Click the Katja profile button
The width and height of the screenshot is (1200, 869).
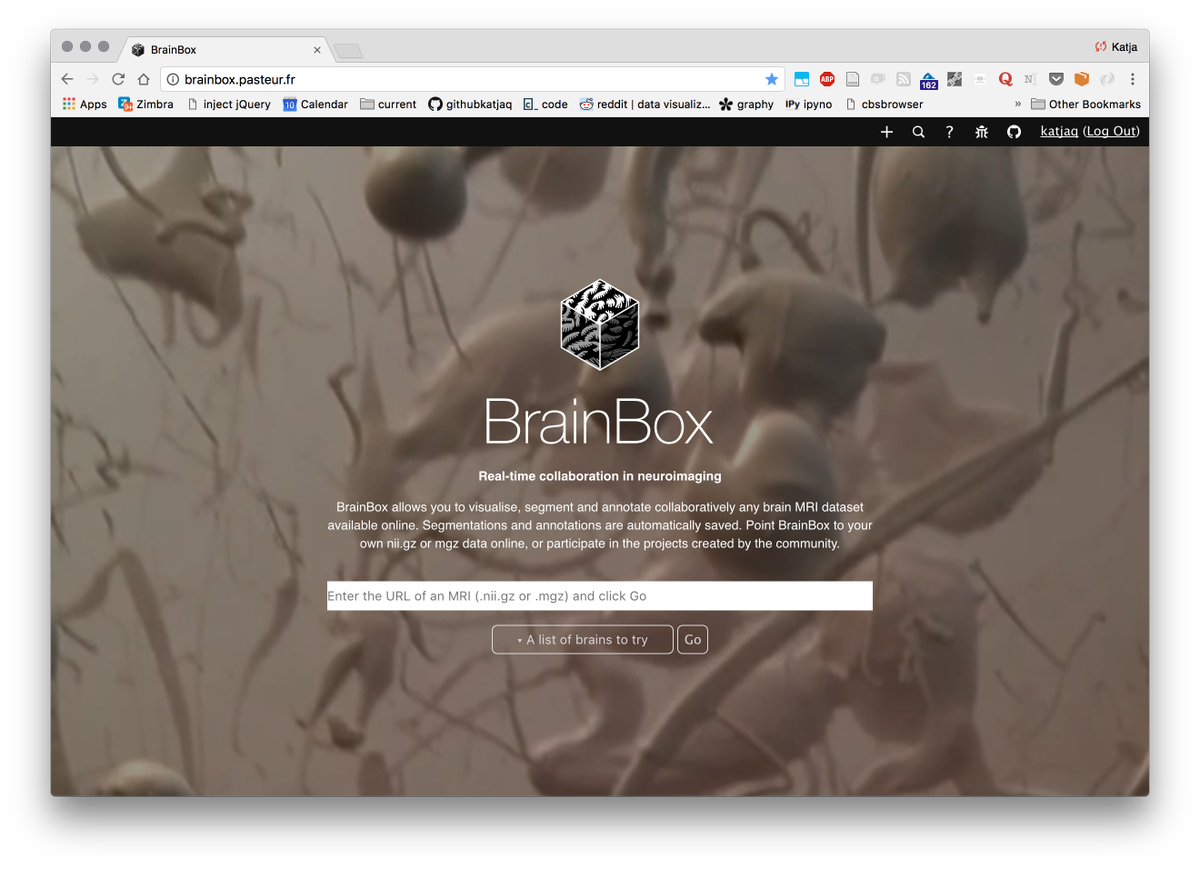pyautogui.click(x=1116, y=47)
